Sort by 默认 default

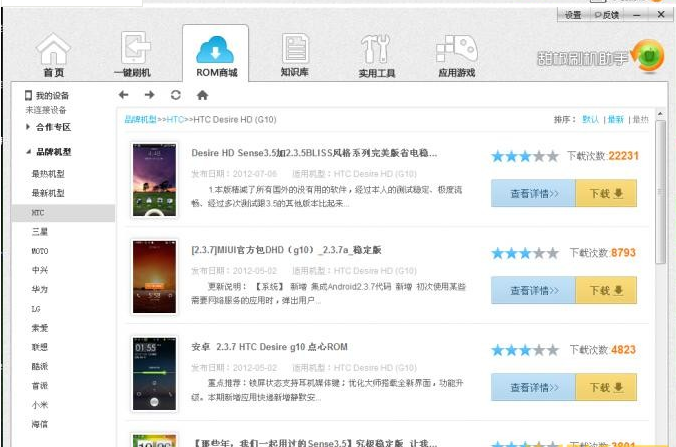[x=590, y=119]
